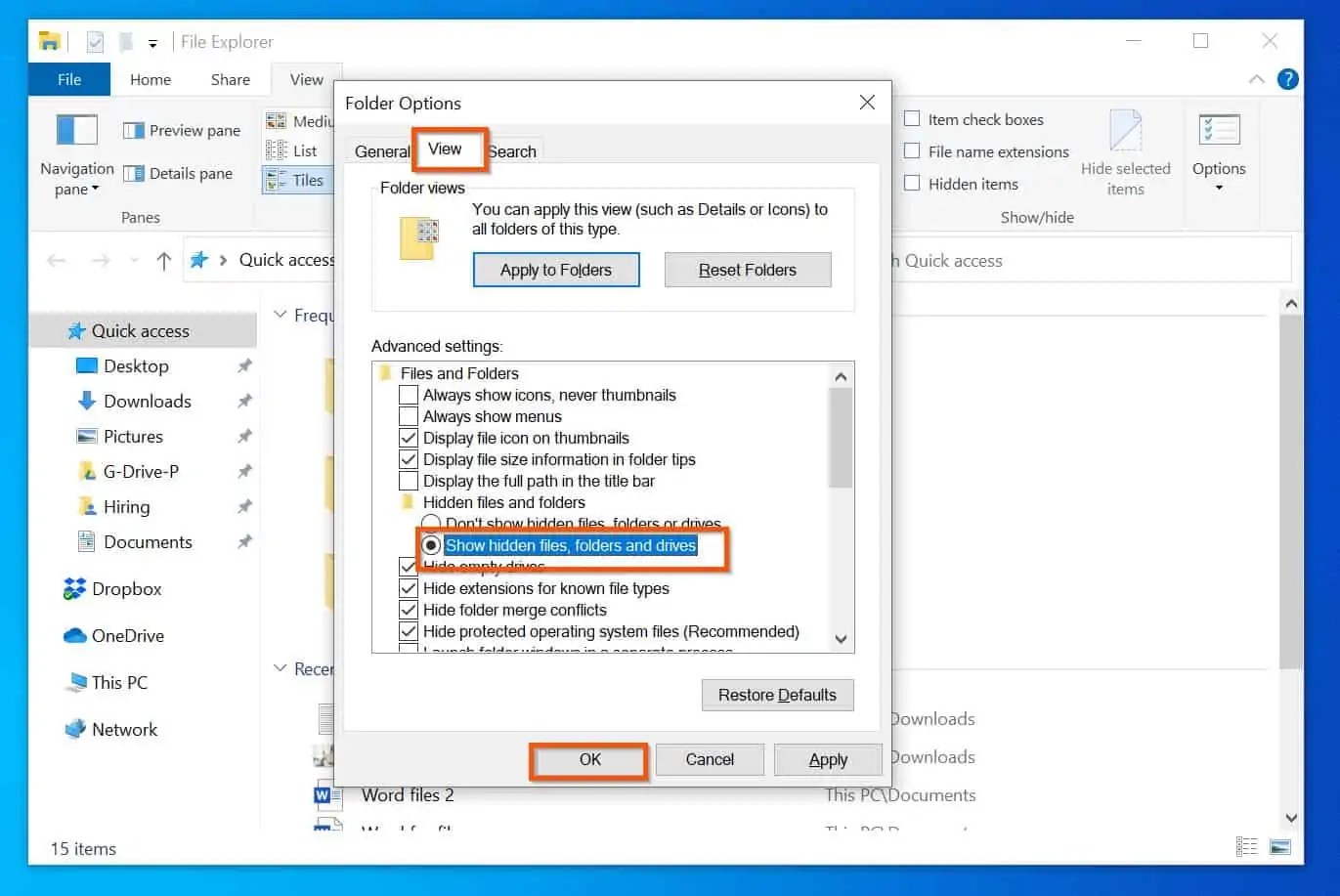Click the Advanced settings scrollbar down arrow

coord(840,639)
